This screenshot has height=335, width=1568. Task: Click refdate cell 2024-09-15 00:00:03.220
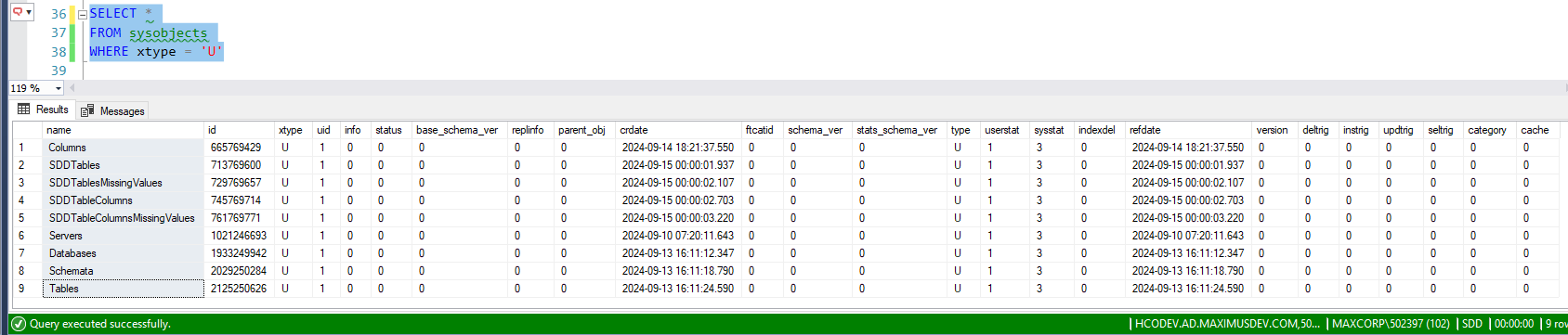pos(1188,218)
